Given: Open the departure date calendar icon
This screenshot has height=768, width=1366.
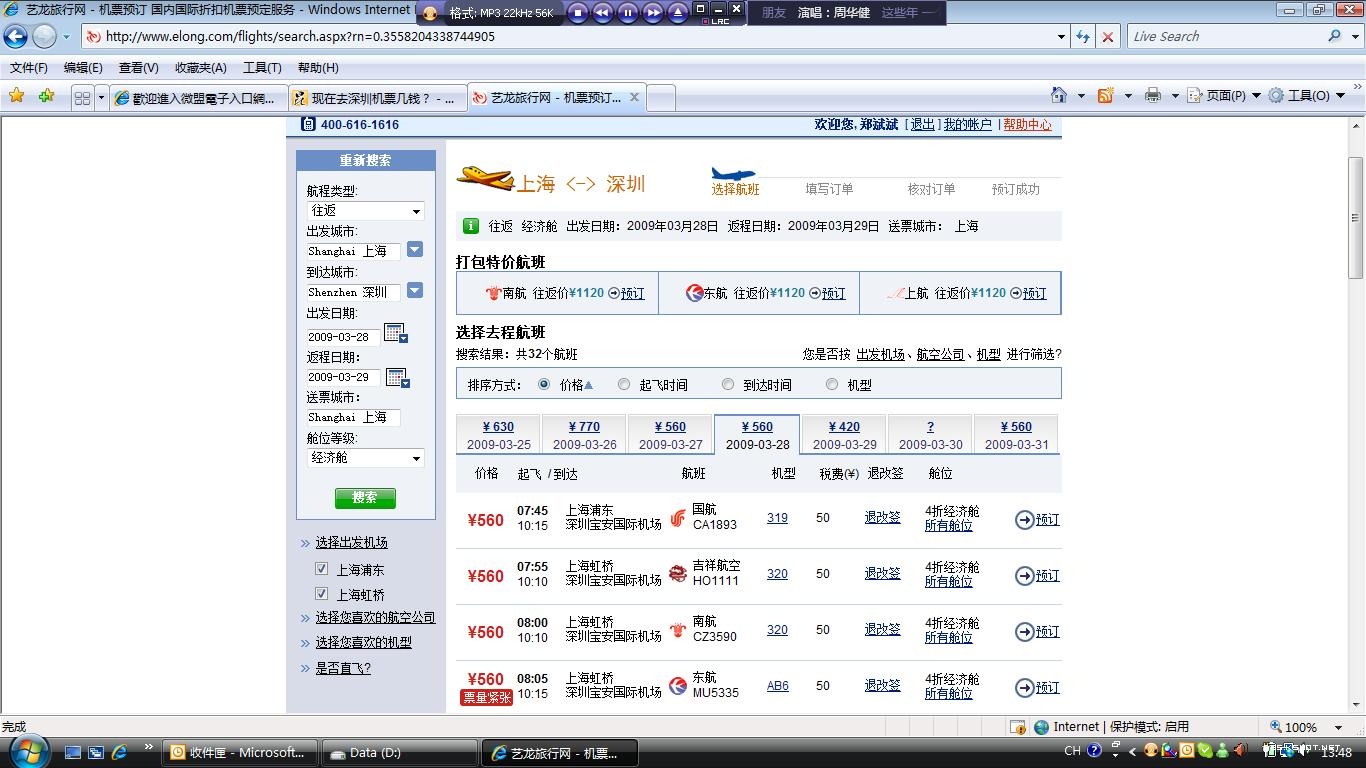Looking at the screenshot, I should pos(396,333).
